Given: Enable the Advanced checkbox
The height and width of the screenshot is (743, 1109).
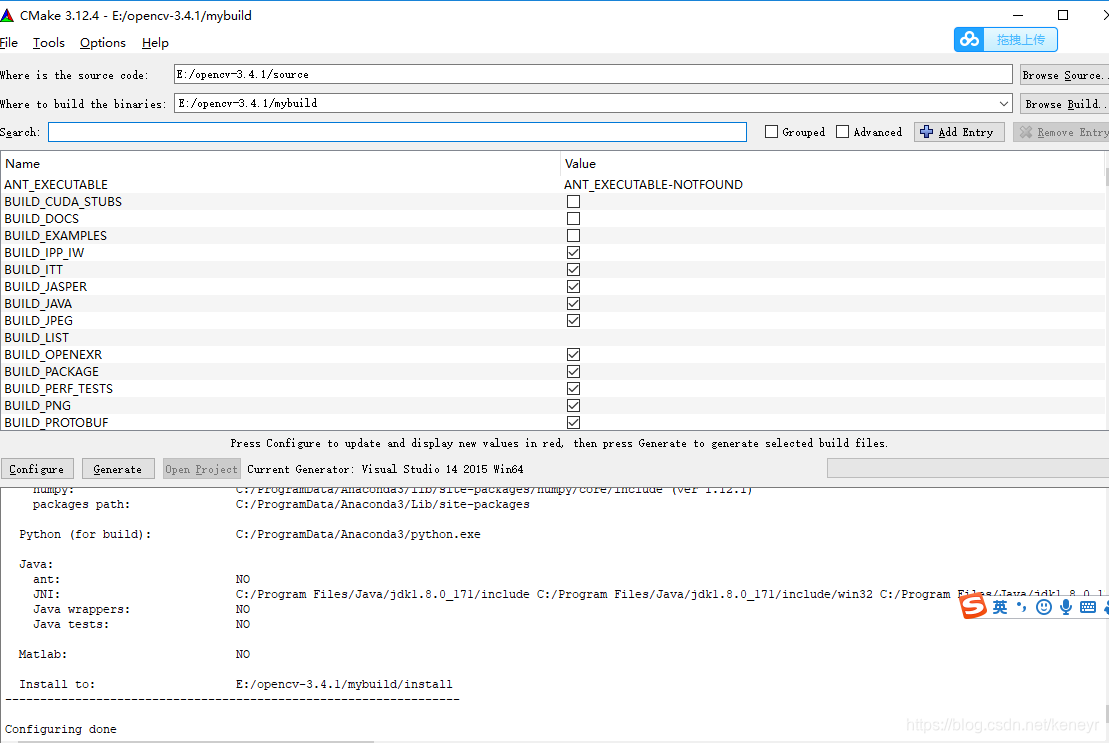Looking at the screenshot, I should [842, 131].
